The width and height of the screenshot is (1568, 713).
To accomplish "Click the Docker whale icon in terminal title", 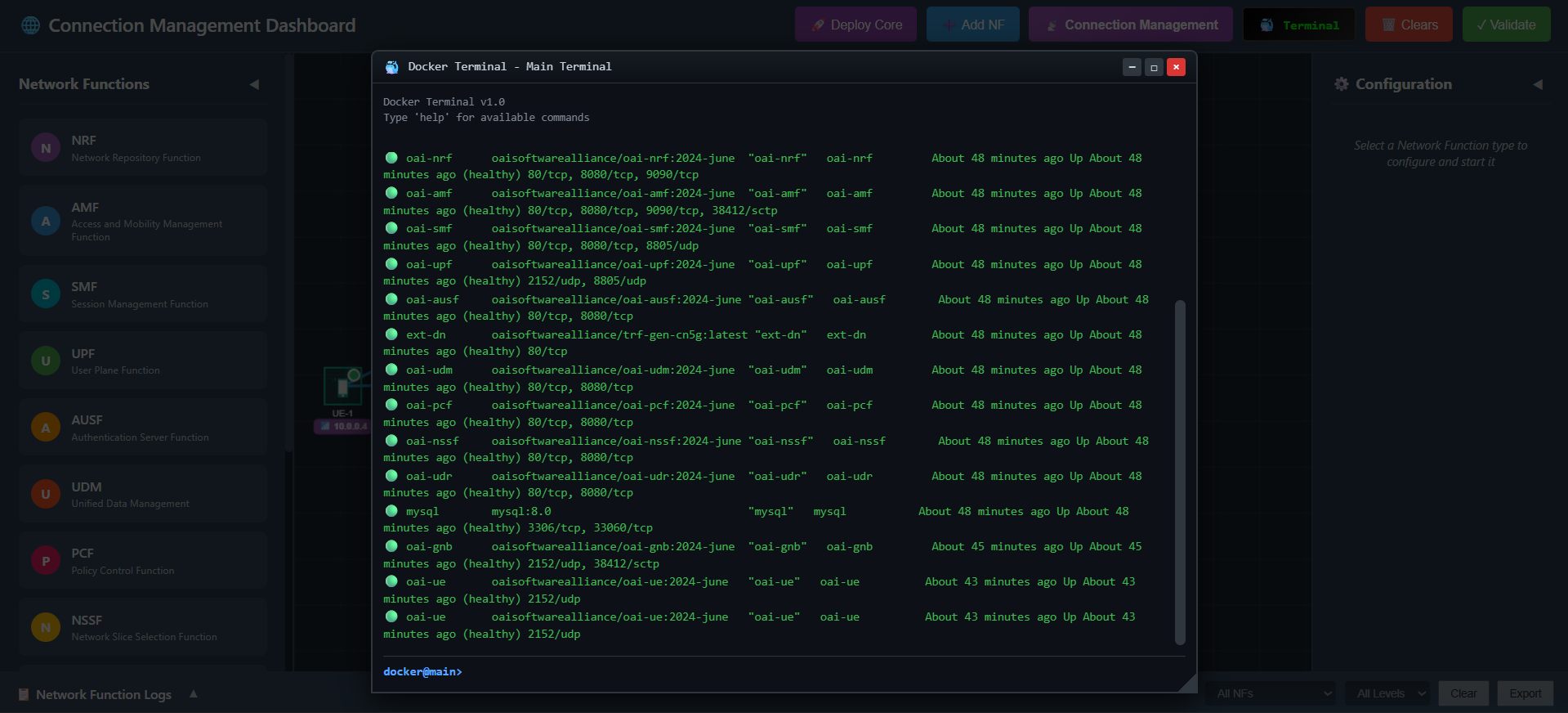I will click(392, 67).
